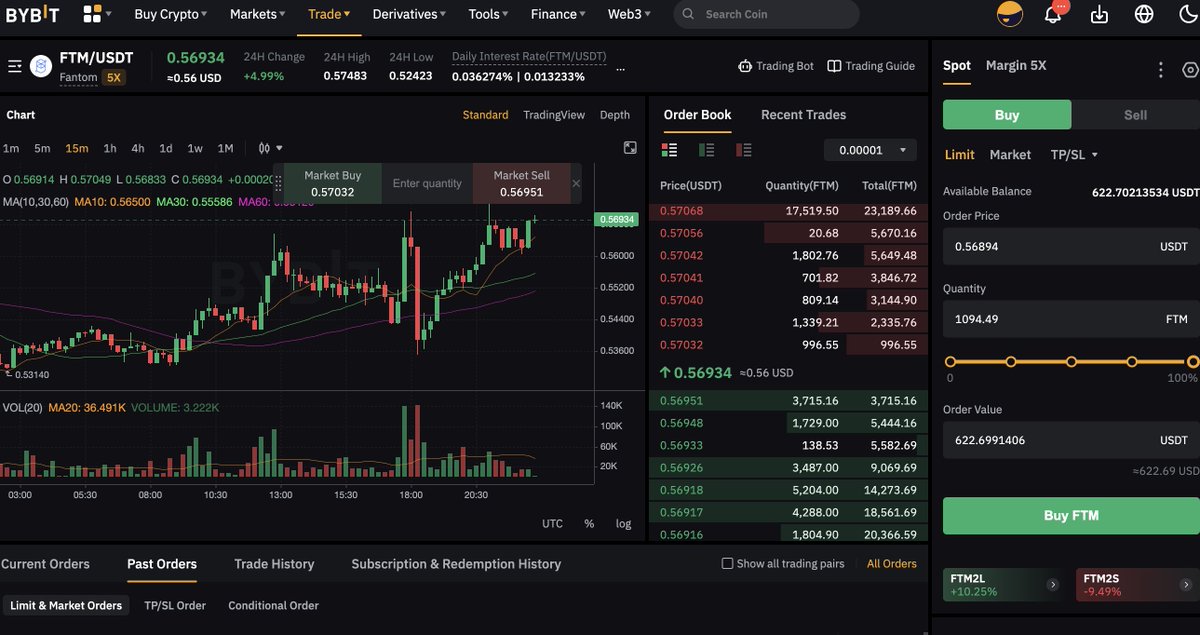Open the apps grid menu icon
The width and height of the screenshot is (1200, 635).
92,14
